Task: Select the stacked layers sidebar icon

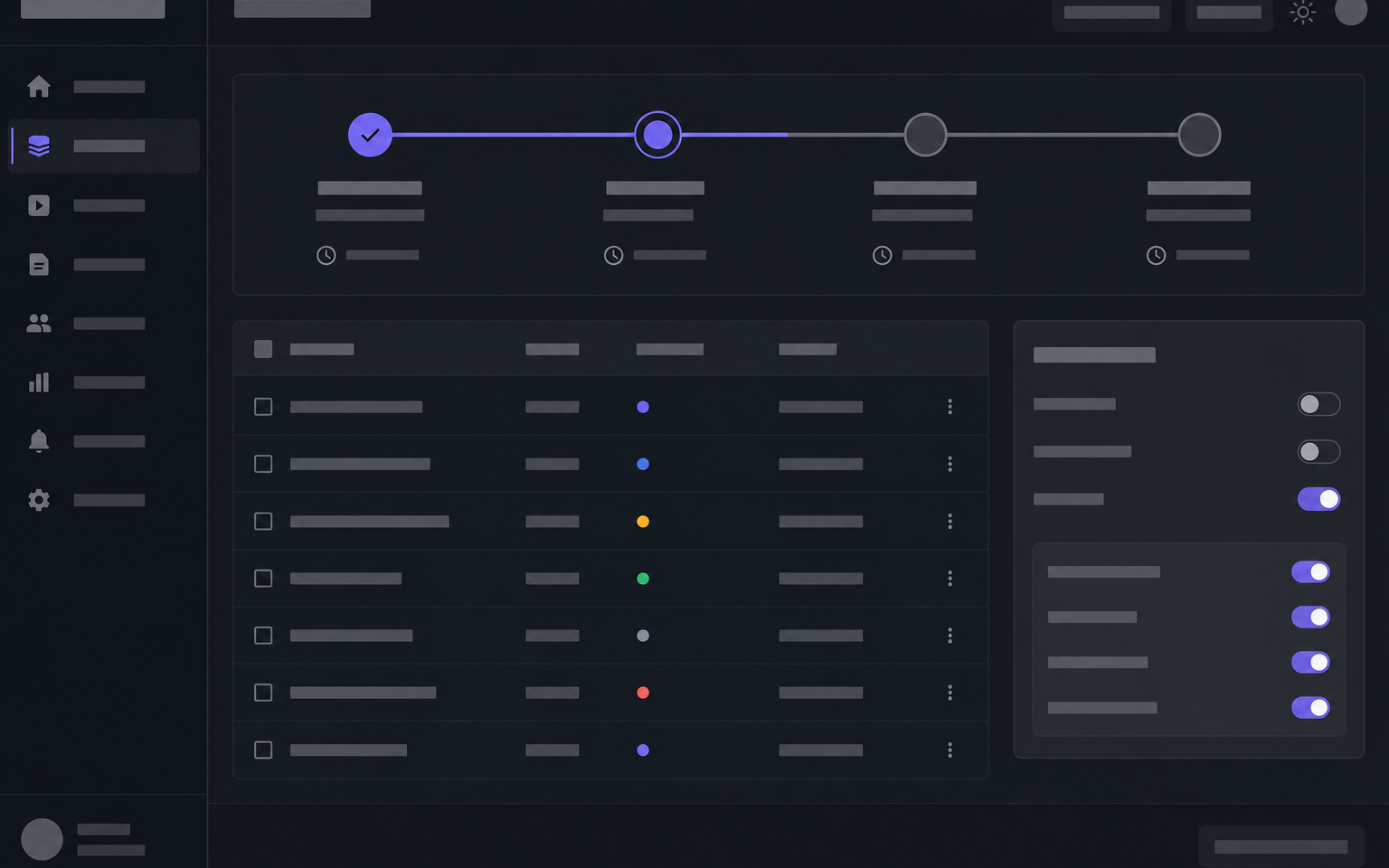Action: tap(39, 146)
